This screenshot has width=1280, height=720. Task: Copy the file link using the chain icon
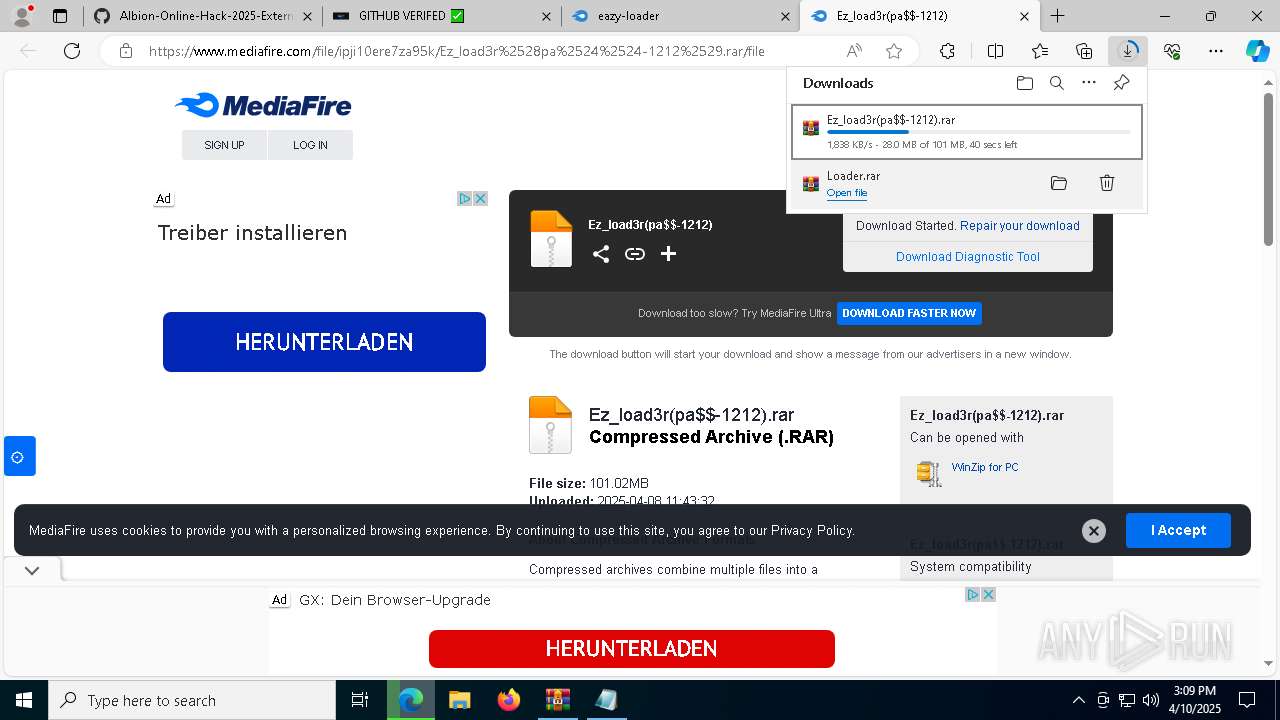[x=634, y=254]
